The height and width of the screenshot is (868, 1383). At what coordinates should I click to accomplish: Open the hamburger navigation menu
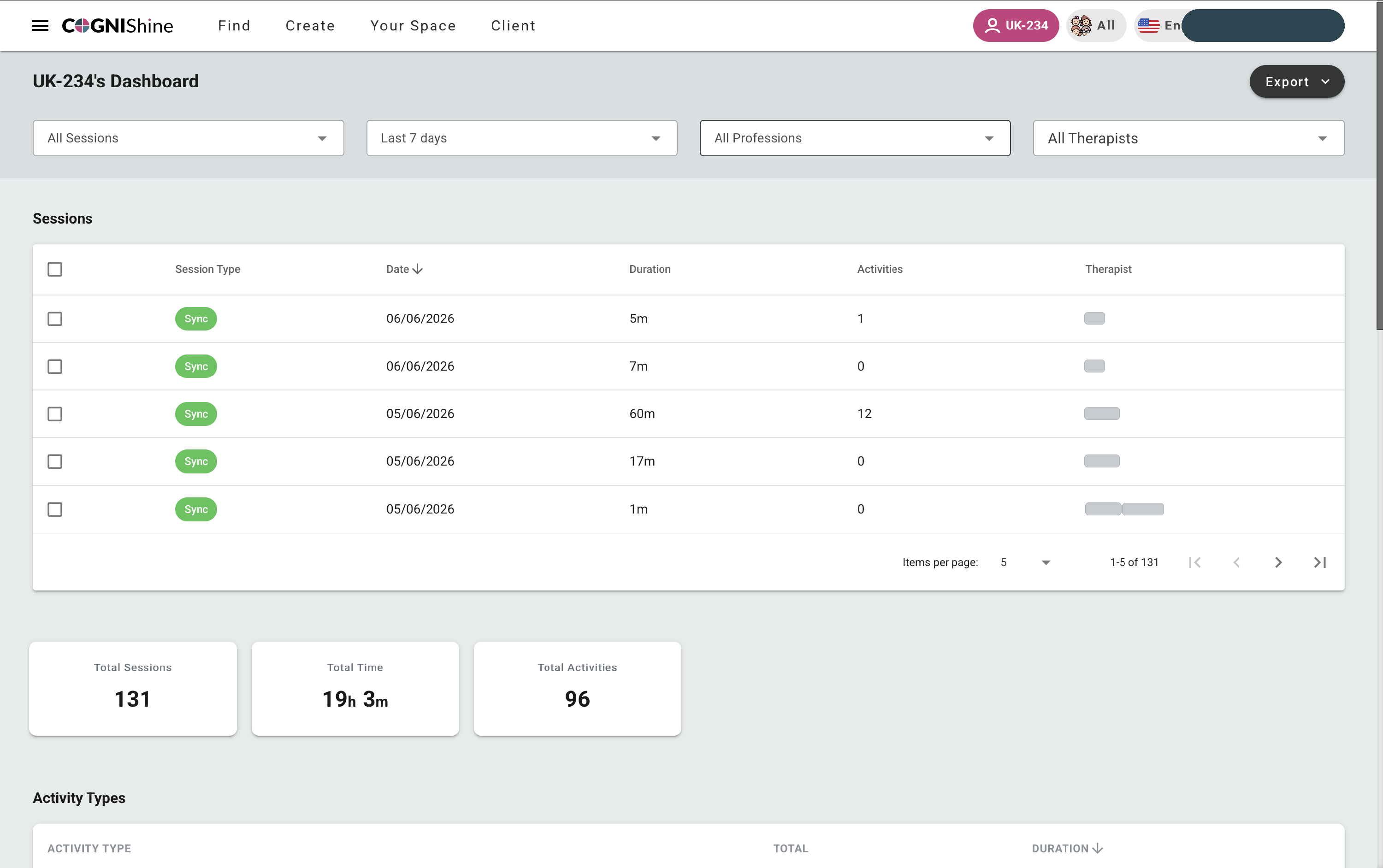(40, 26)
